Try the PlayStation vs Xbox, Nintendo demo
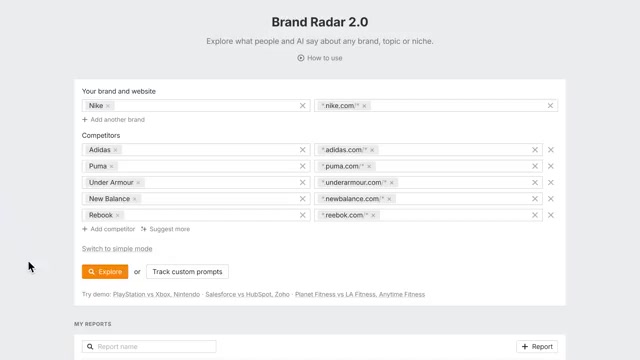This screenshot has width=640, height=360. pyautogui.click(x=156, y=294)
